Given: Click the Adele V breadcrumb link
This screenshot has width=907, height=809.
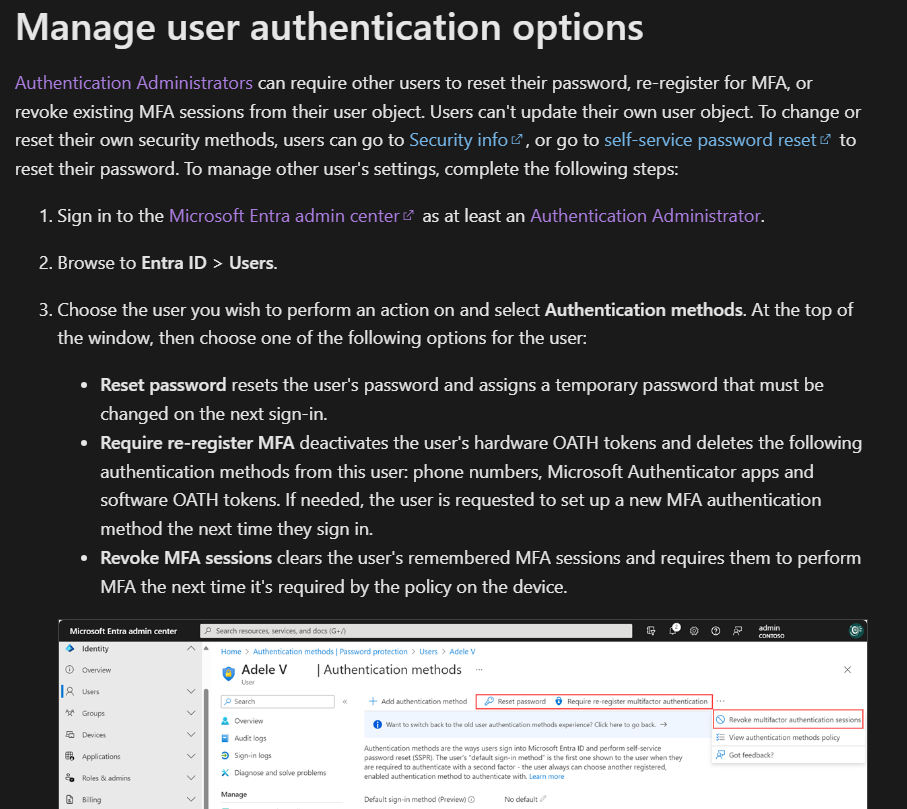Looking at the screenshot, I should (462, 651).
